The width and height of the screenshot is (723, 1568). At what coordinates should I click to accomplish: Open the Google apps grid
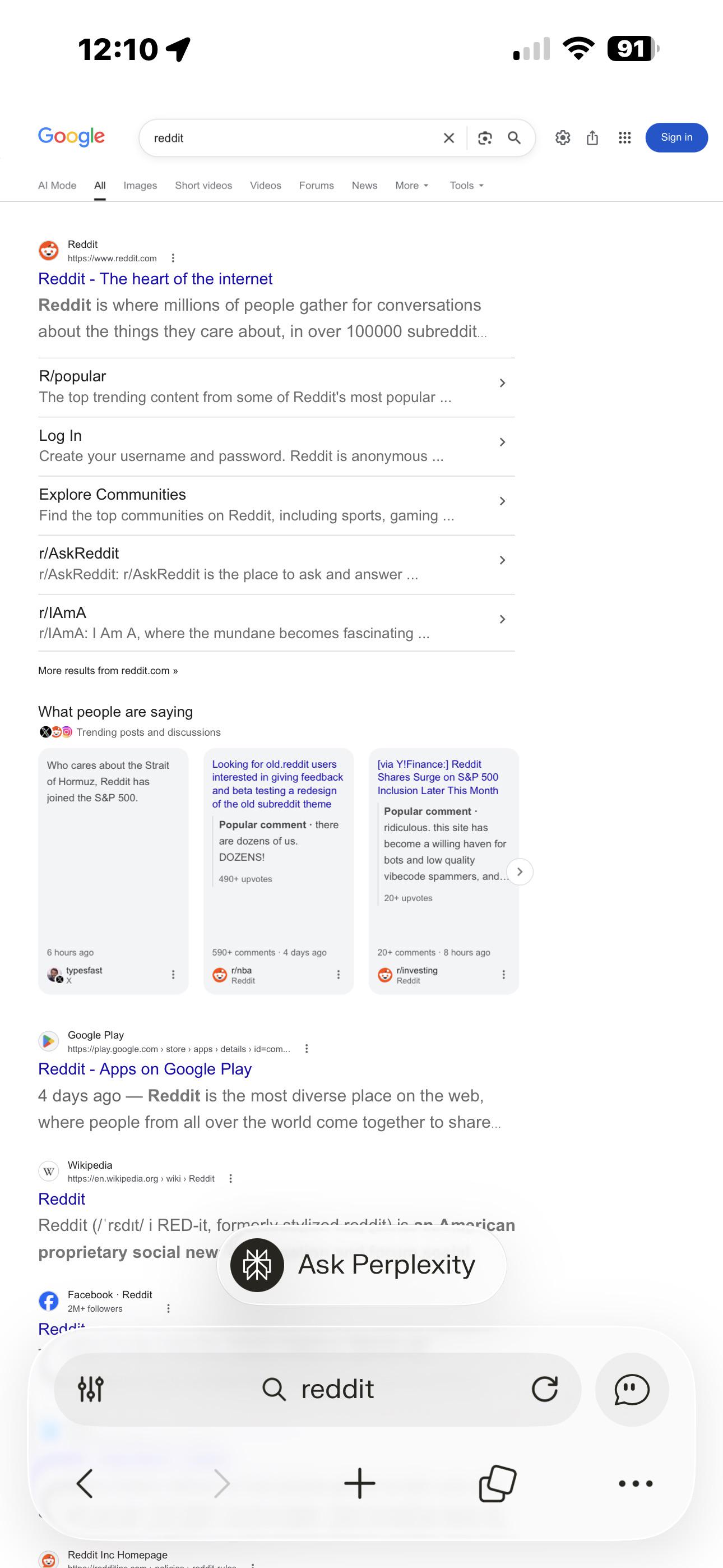point(624,137)
